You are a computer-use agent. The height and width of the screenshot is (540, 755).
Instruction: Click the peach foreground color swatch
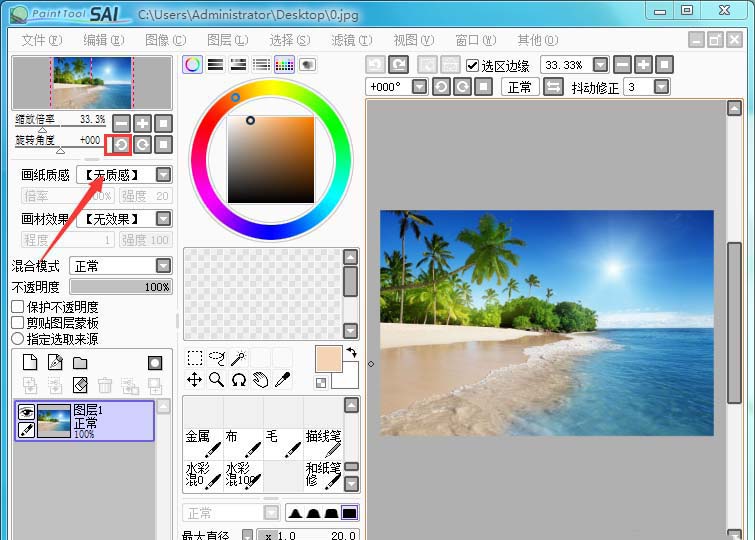pyautogui.click(x=328, y=359)
